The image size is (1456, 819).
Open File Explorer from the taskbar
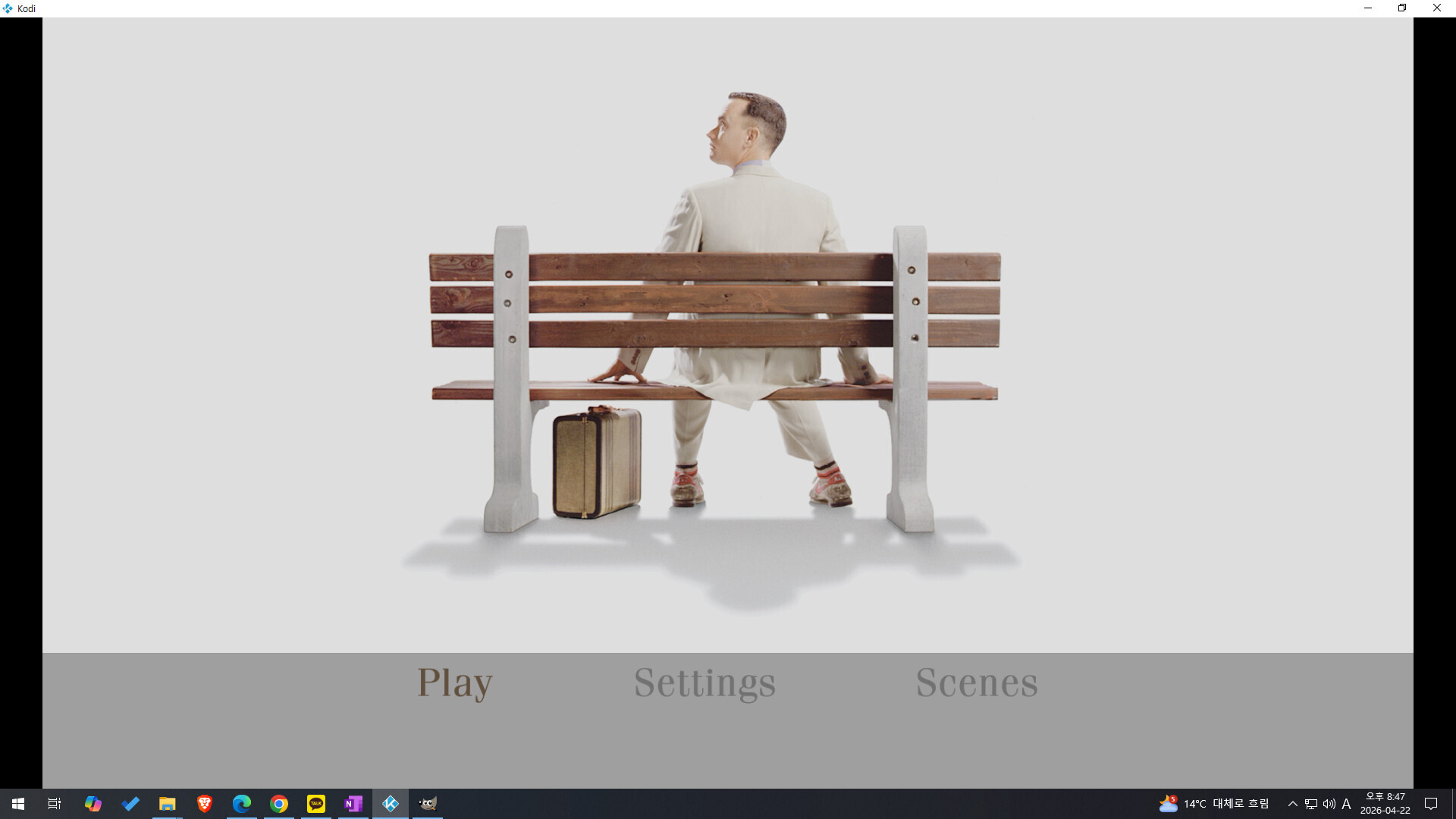[x=168, y=804]
